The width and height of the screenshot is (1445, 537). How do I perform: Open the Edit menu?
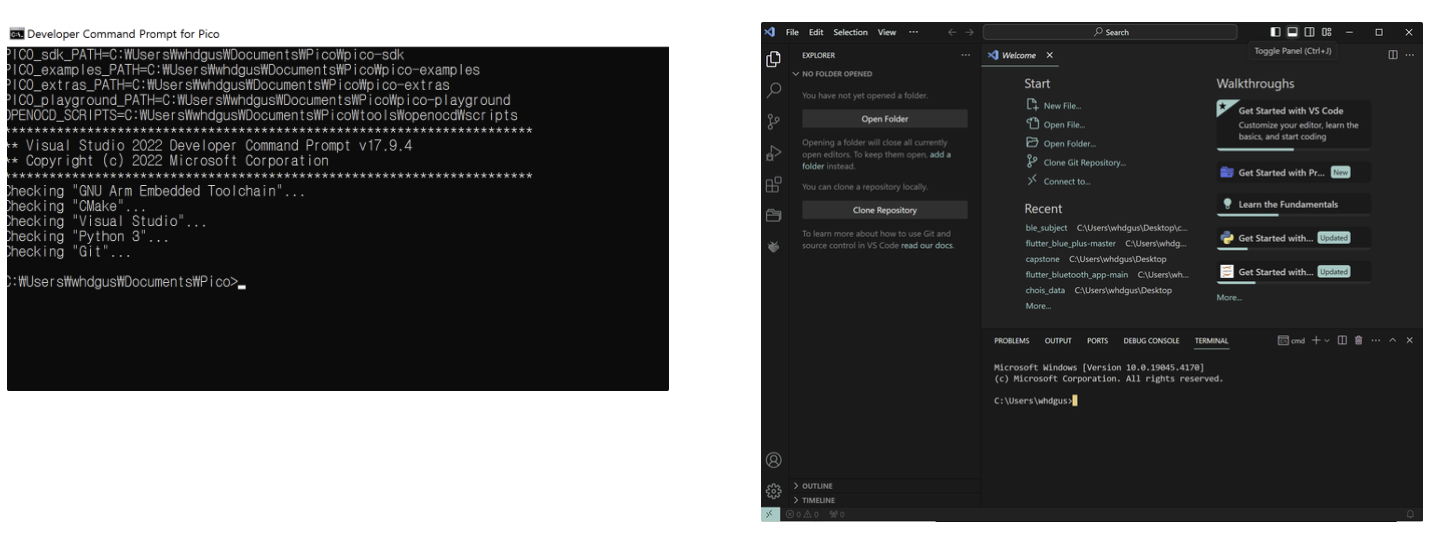(x=816, y=32)
